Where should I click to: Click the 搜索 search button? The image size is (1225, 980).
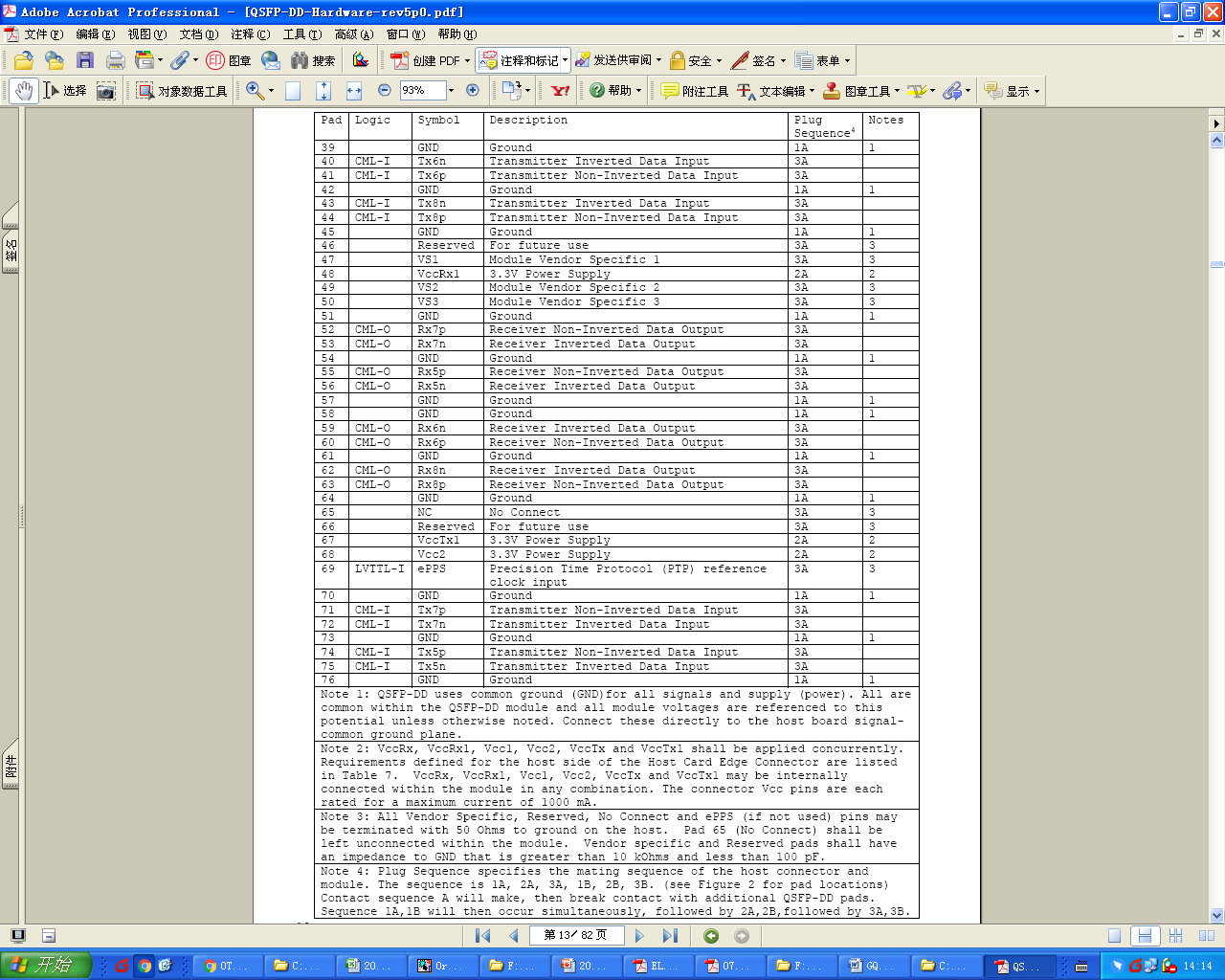313,60
